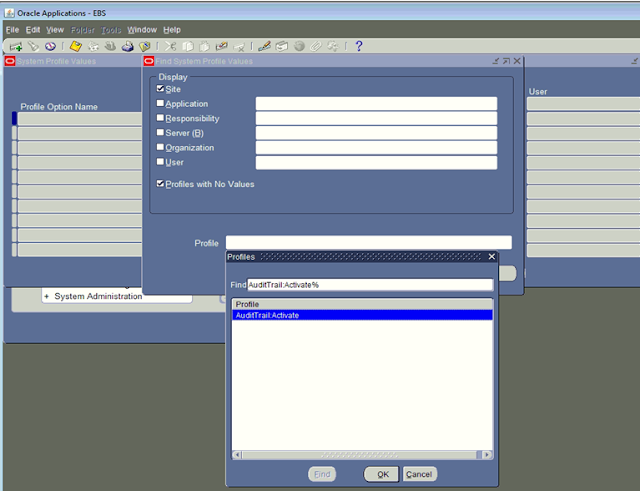Click the New record toolbar icon

point(16,46)
